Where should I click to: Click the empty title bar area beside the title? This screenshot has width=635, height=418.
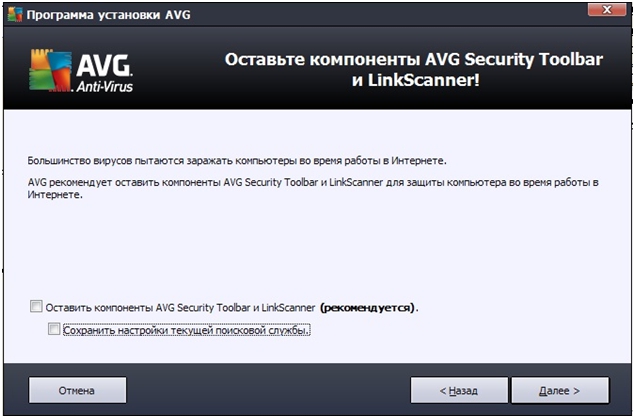[x=385, y=15]
